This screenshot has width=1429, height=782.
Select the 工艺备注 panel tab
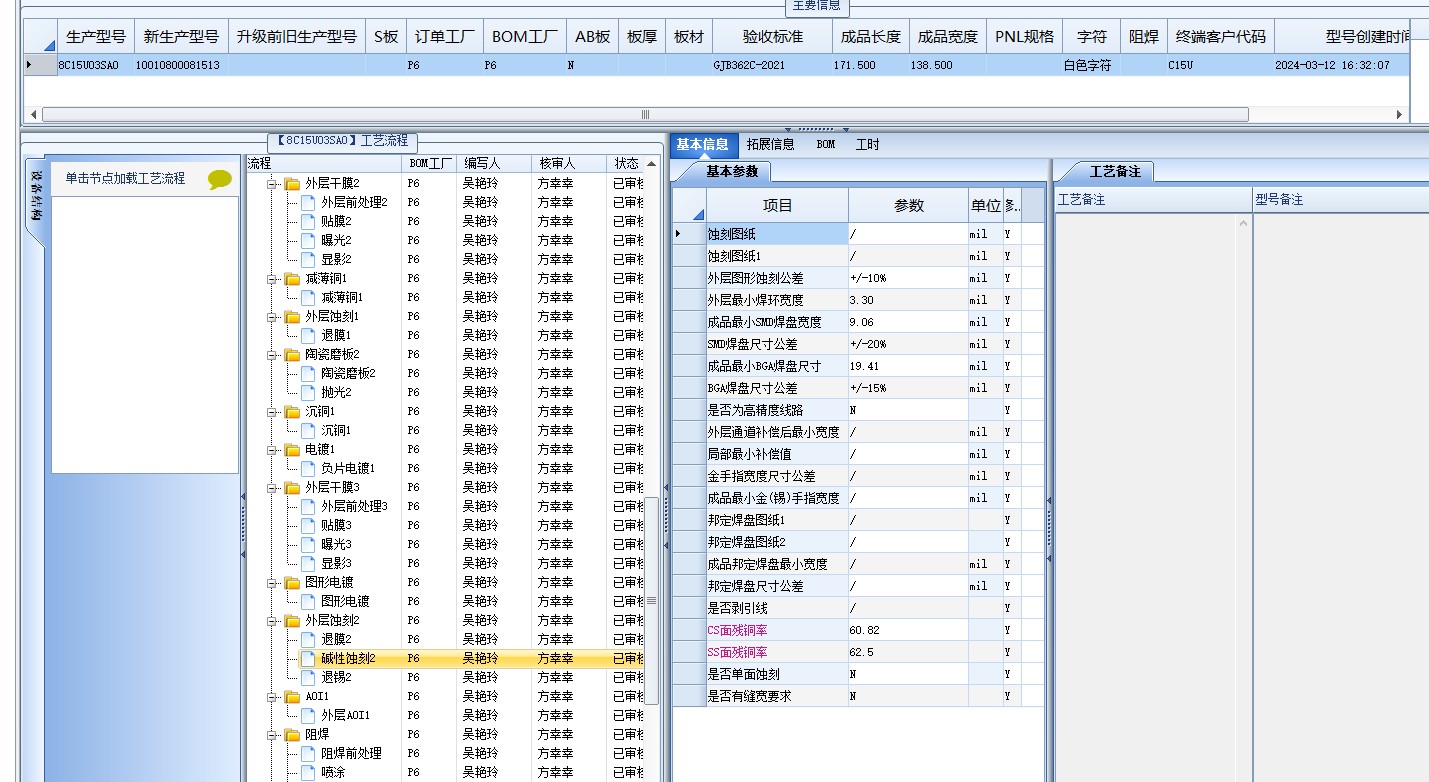coord(1114,171)
